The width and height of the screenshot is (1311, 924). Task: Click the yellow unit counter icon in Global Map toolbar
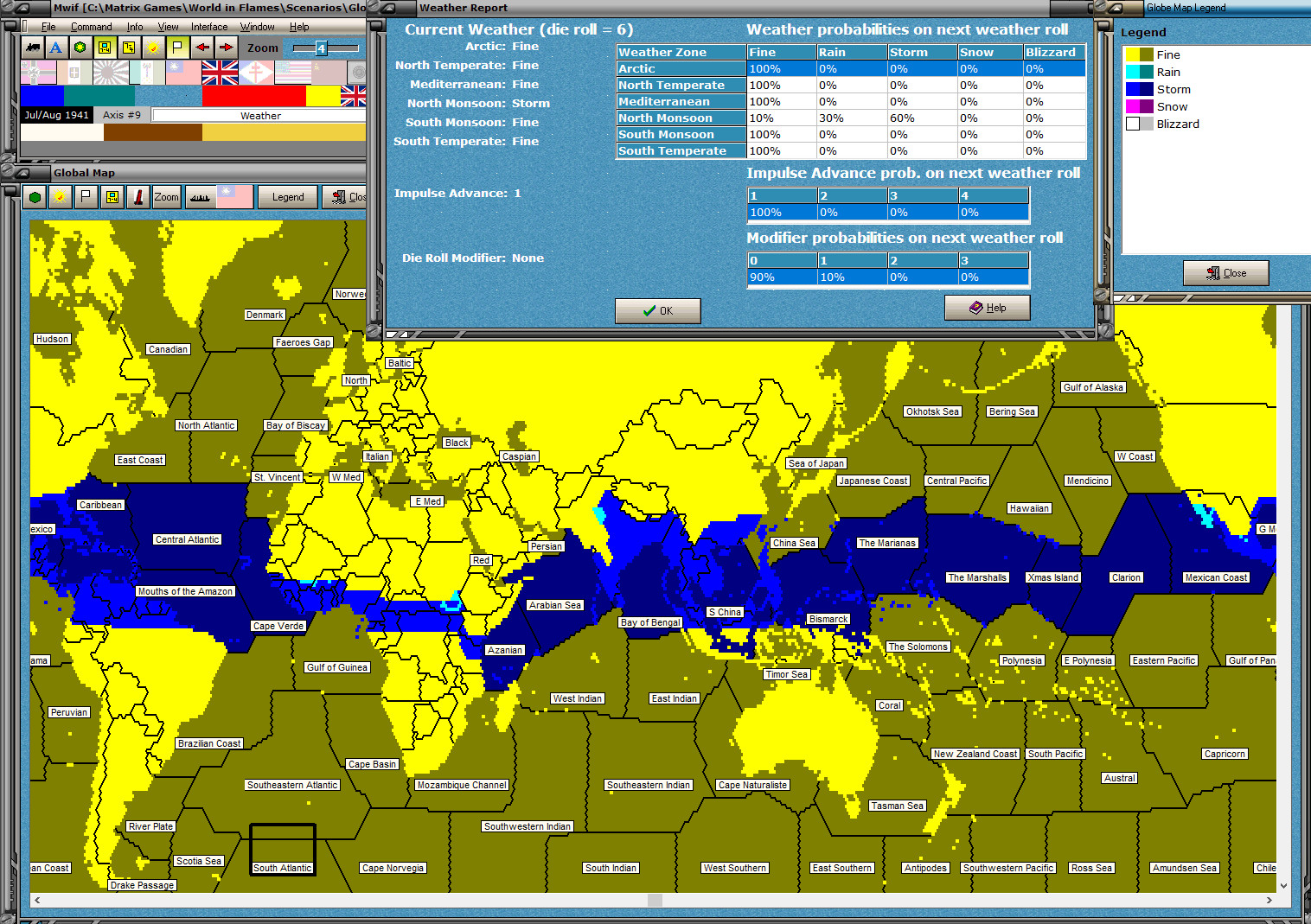click(x=112, y=197)
